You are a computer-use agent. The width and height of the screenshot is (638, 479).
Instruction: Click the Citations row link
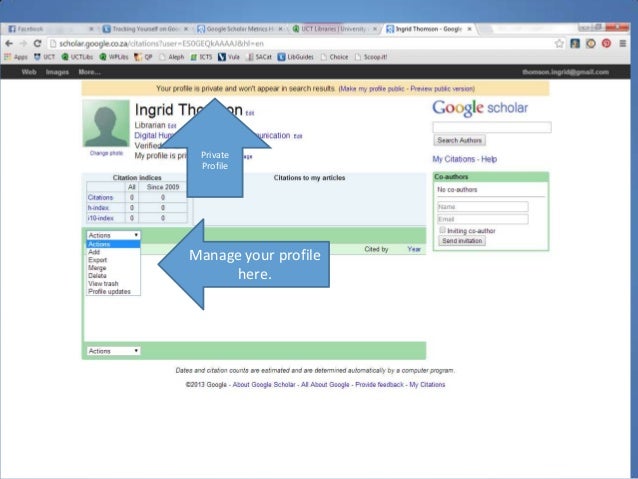click(x=100, y=197)
